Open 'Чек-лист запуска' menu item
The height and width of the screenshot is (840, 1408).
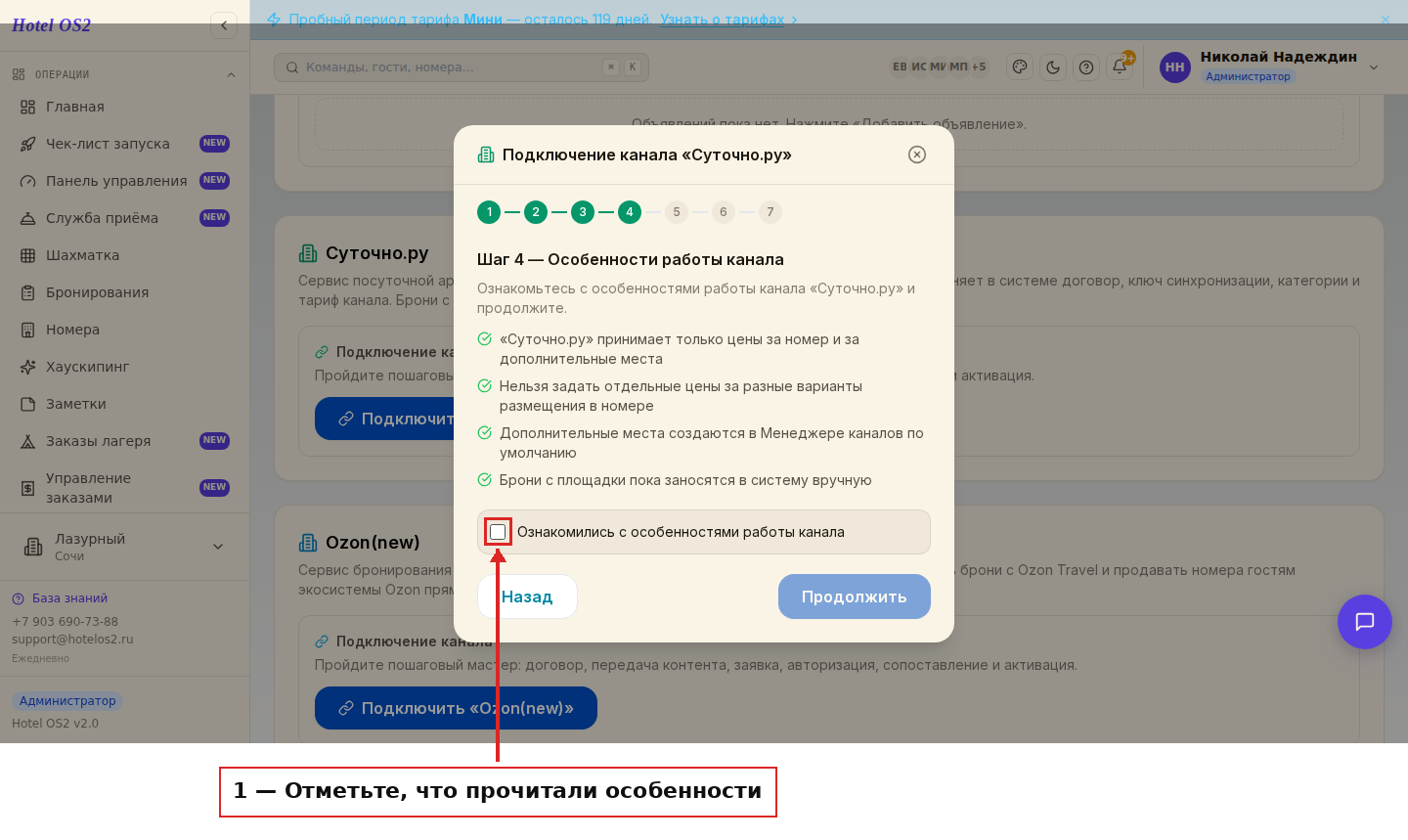tap(124, 144)
